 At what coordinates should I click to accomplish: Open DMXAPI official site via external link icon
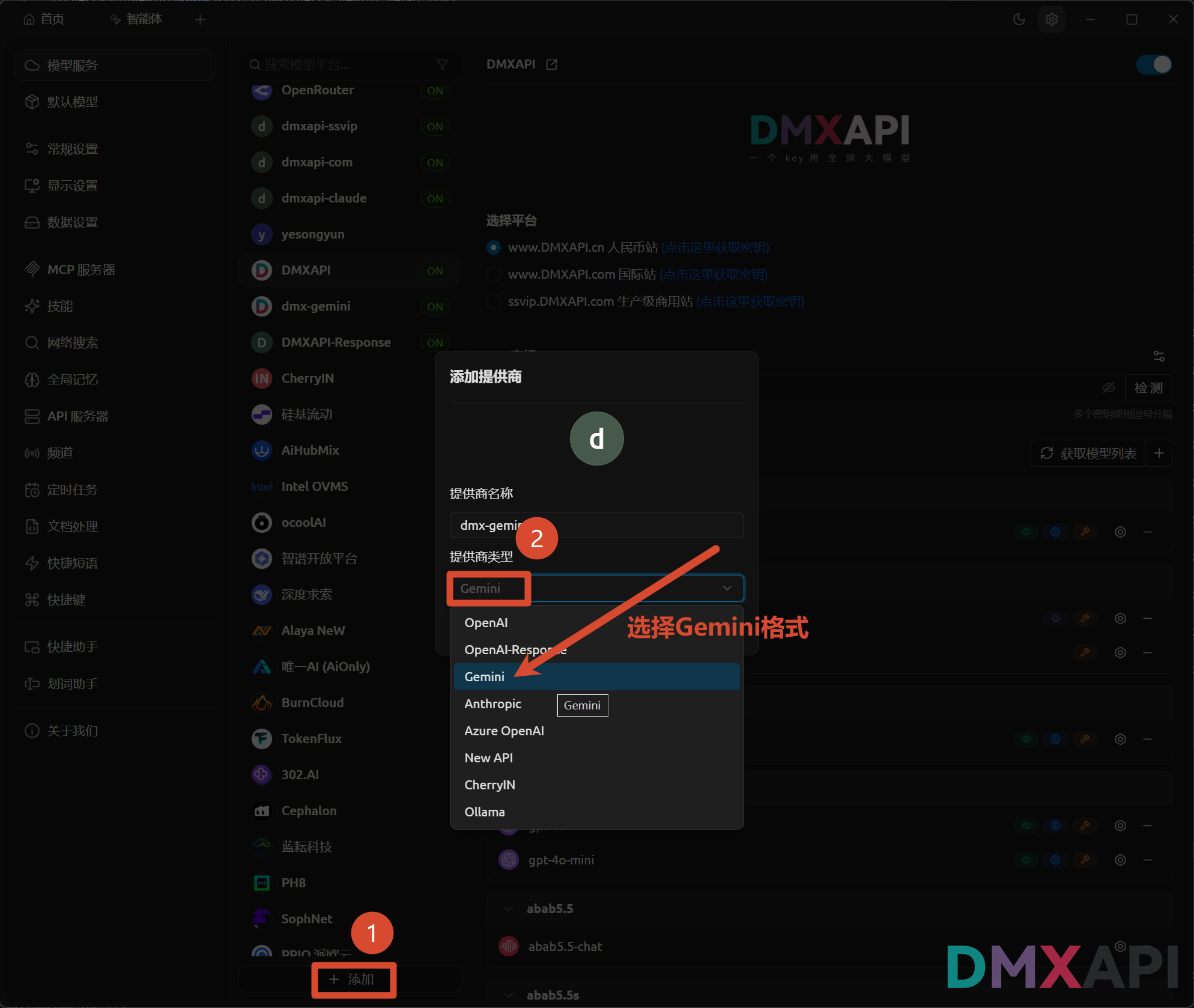[551, 64]
